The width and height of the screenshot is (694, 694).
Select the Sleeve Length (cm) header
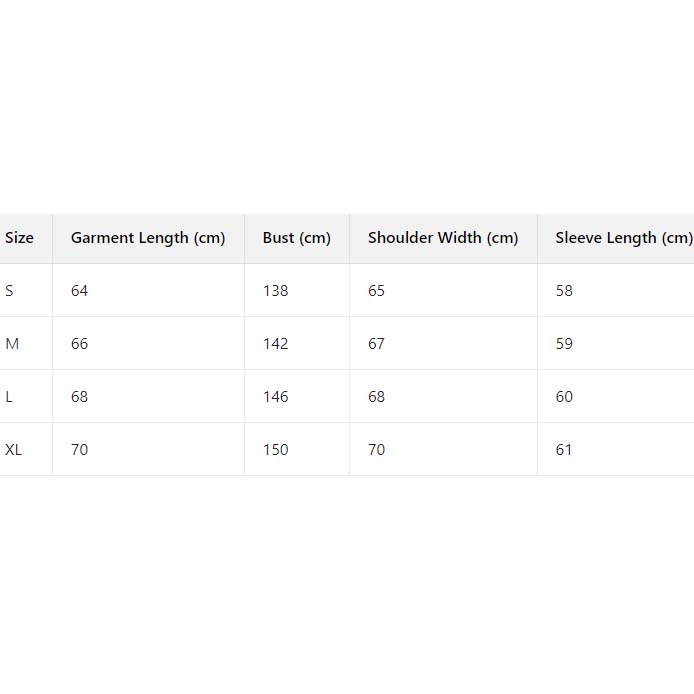[x=623, y=238]
